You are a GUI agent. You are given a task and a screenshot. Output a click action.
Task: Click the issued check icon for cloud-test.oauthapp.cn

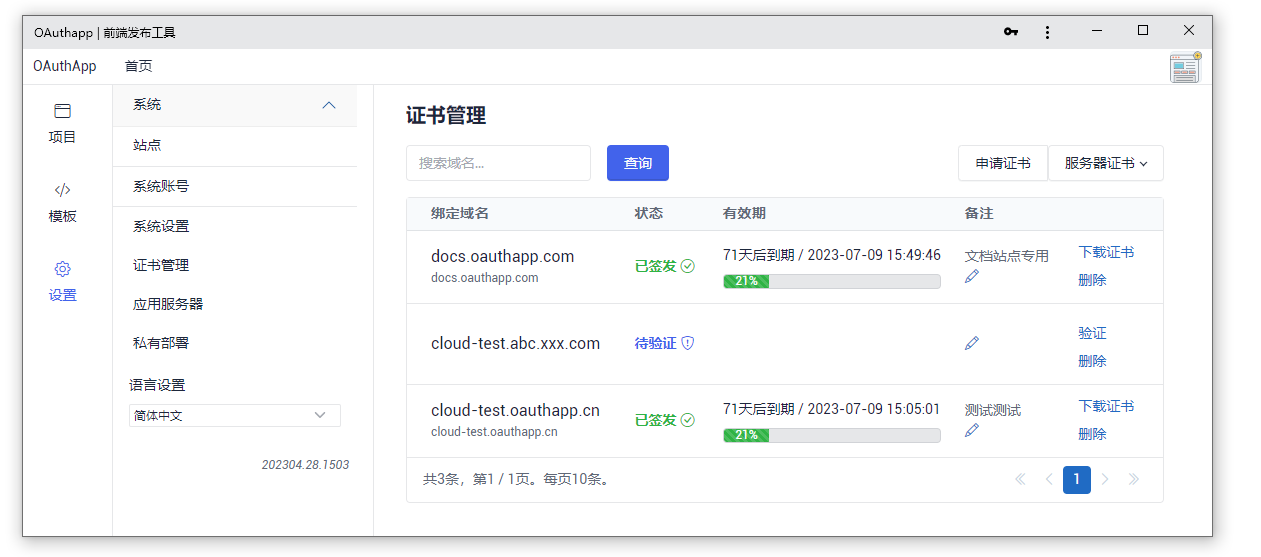(688, 420)
